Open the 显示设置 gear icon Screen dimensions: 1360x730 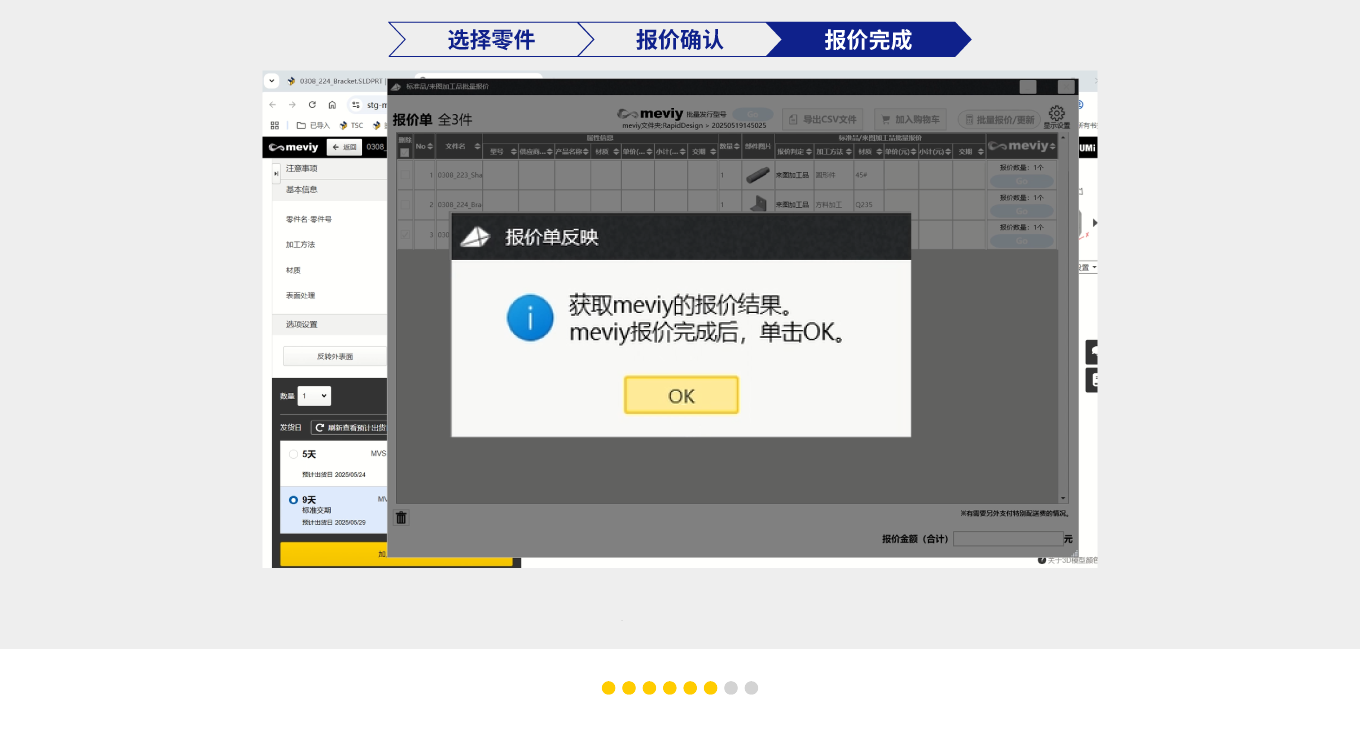(1056, 114)
